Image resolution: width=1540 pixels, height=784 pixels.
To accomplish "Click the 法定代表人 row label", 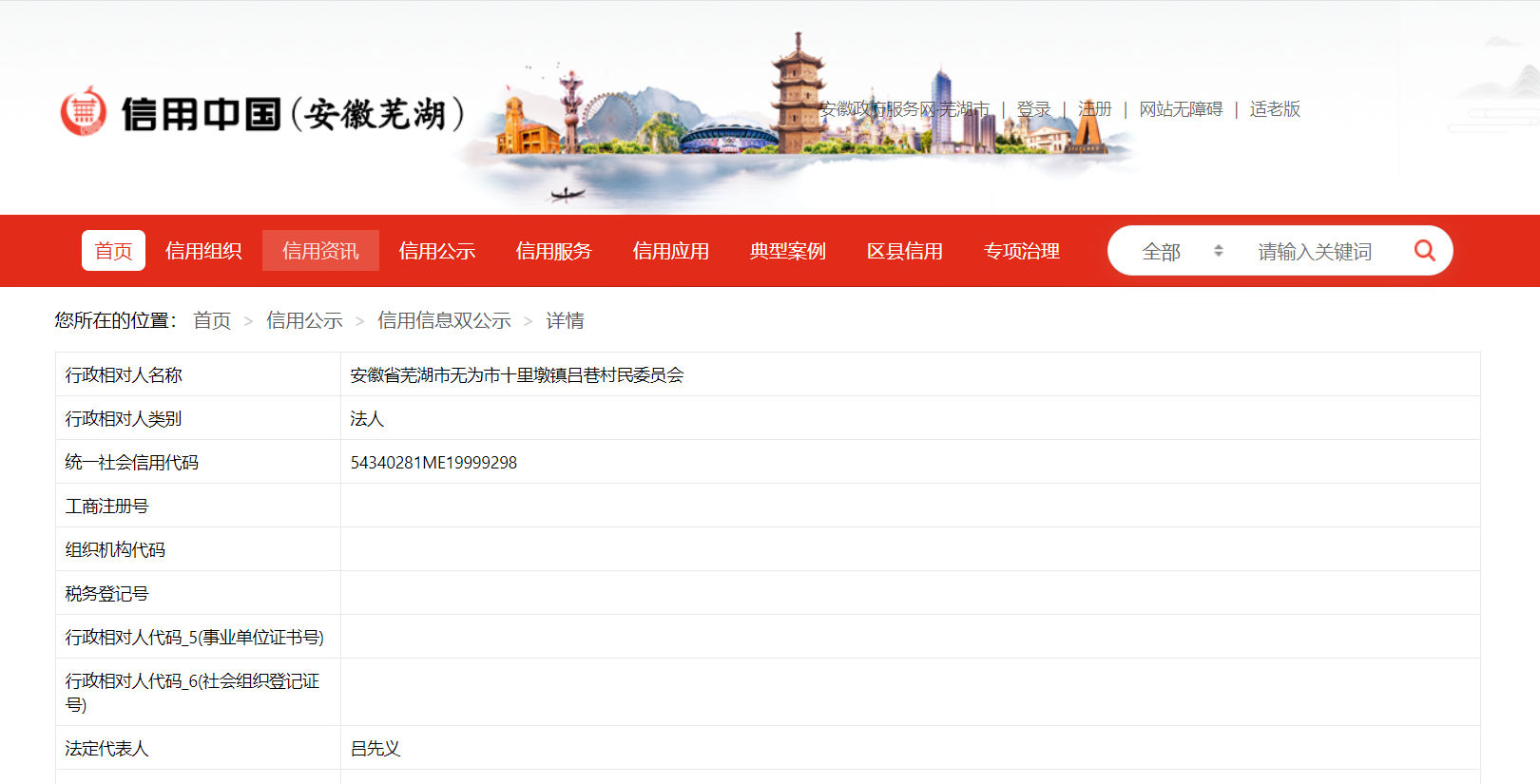I will click(107, 749).
